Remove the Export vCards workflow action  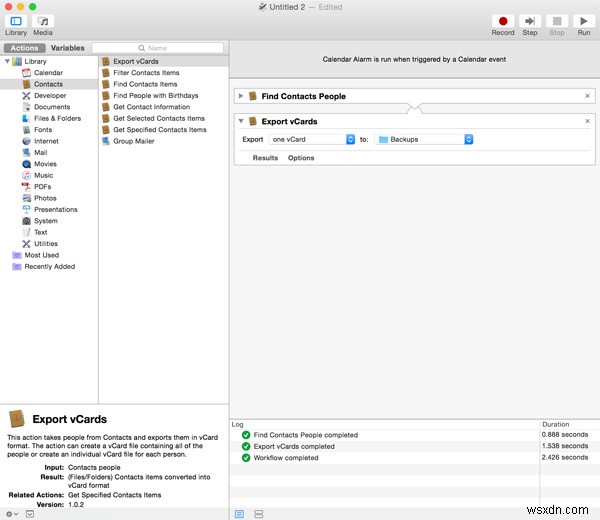pyautogui.click(x=587, y=121)
